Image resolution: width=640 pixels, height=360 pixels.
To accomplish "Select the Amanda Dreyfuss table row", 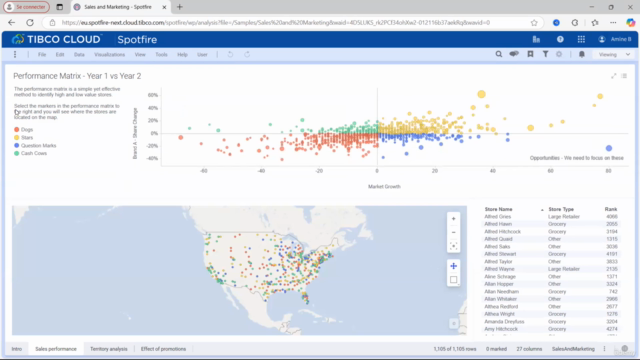I will pyautogui.click(x=551, y=322).
